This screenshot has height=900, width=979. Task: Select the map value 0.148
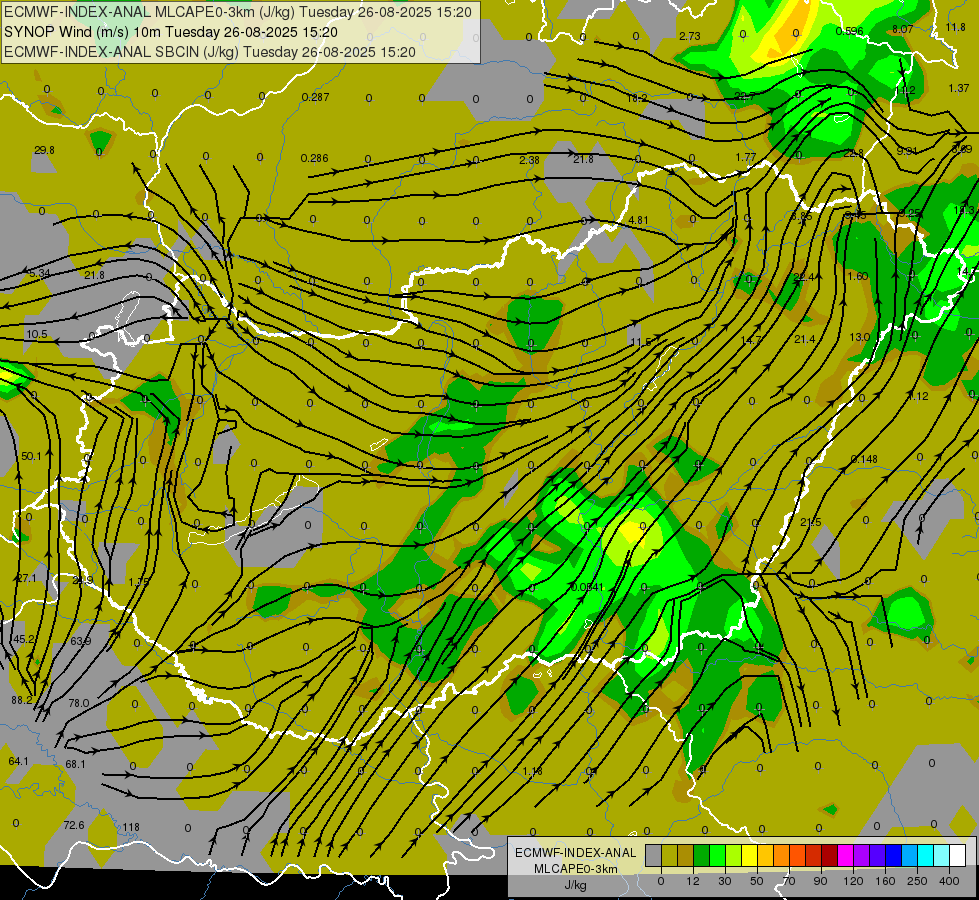(x=864, y=460)
